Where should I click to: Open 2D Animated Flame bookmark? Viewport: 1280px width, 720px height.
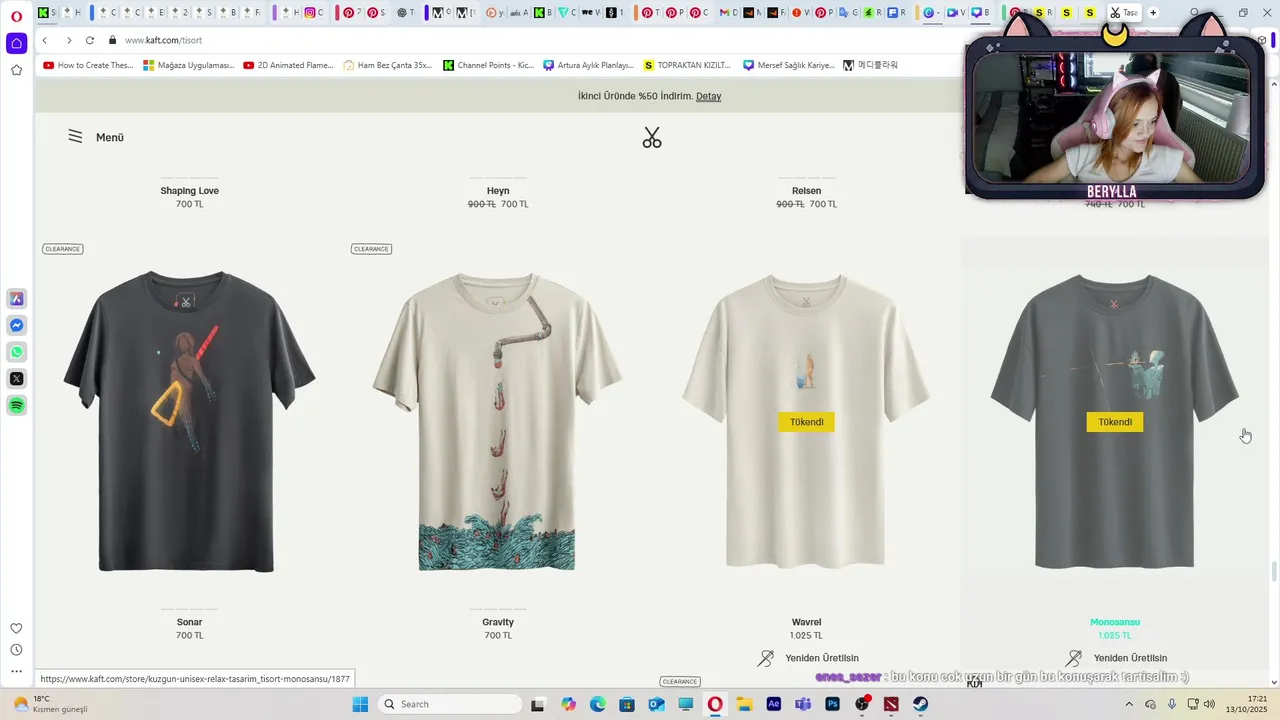[x=288, y=65]
